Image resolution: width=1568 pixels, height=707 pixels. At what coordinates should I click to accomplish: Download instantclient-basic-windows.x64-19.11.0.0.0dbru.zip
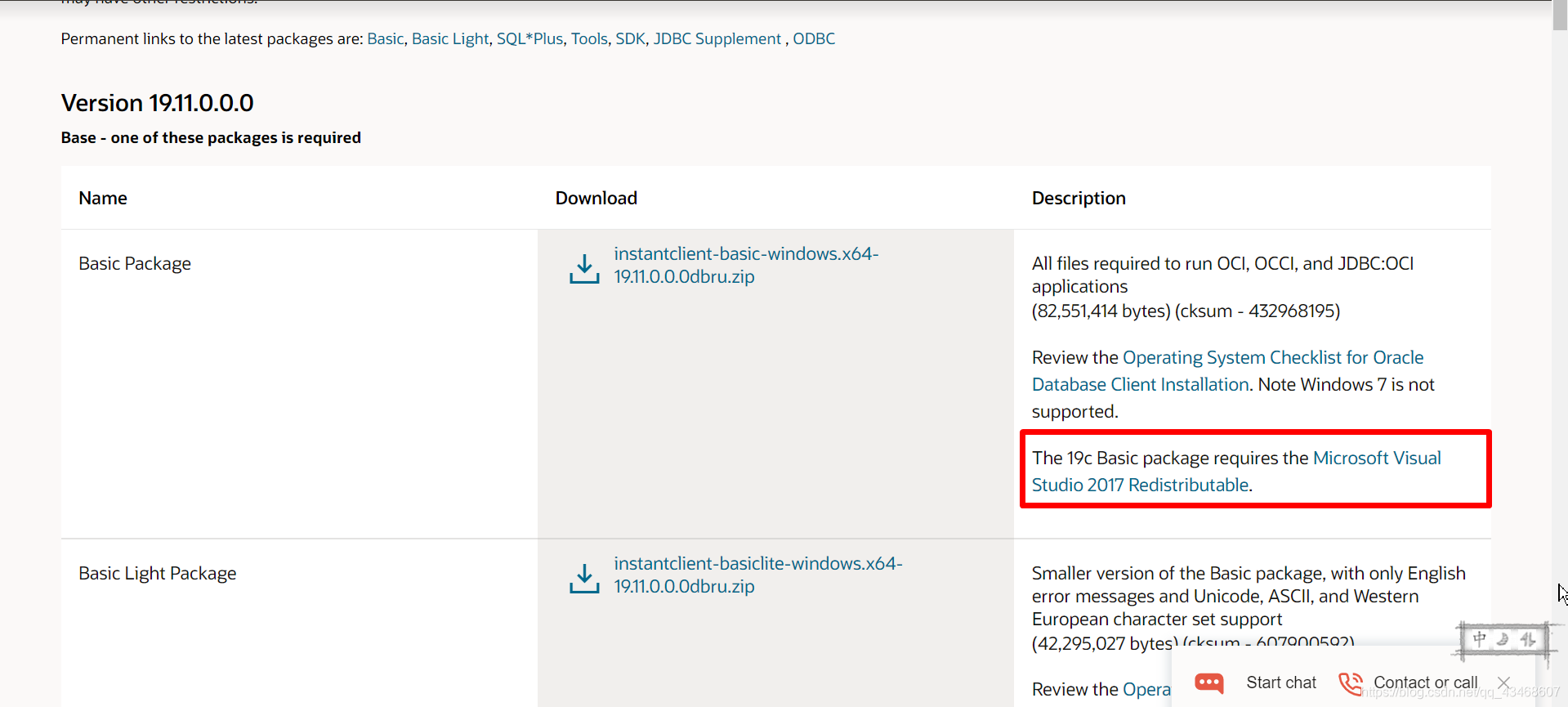[x=746, y=265]
